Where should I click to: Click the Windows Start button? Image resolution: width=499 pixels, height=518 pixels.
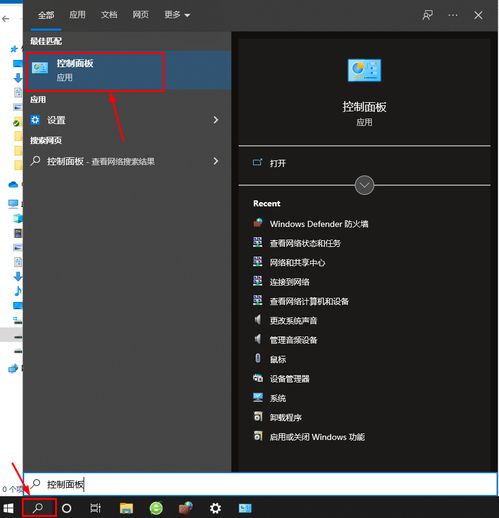[x=8, y=508]
